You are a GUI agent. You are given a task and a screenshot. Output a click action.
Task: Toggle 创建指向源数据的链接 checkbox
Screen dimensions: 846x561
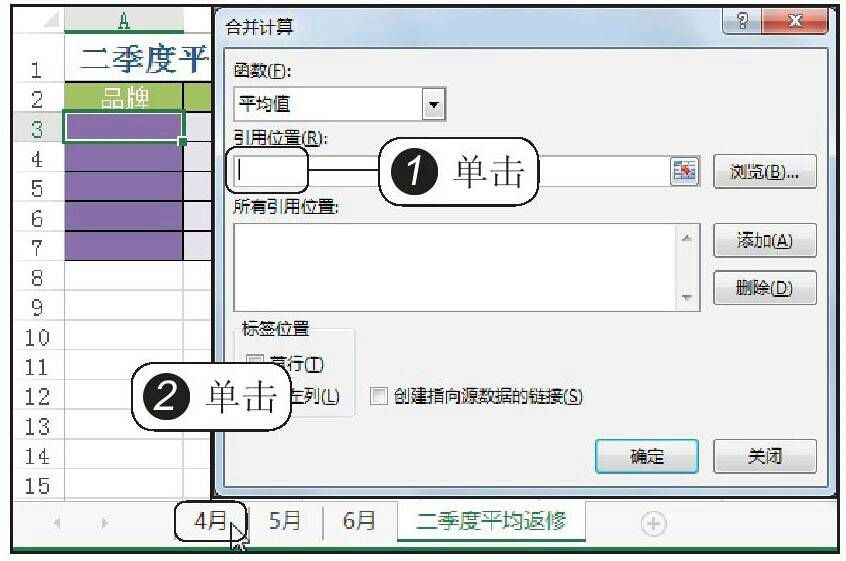click(378, 396)
